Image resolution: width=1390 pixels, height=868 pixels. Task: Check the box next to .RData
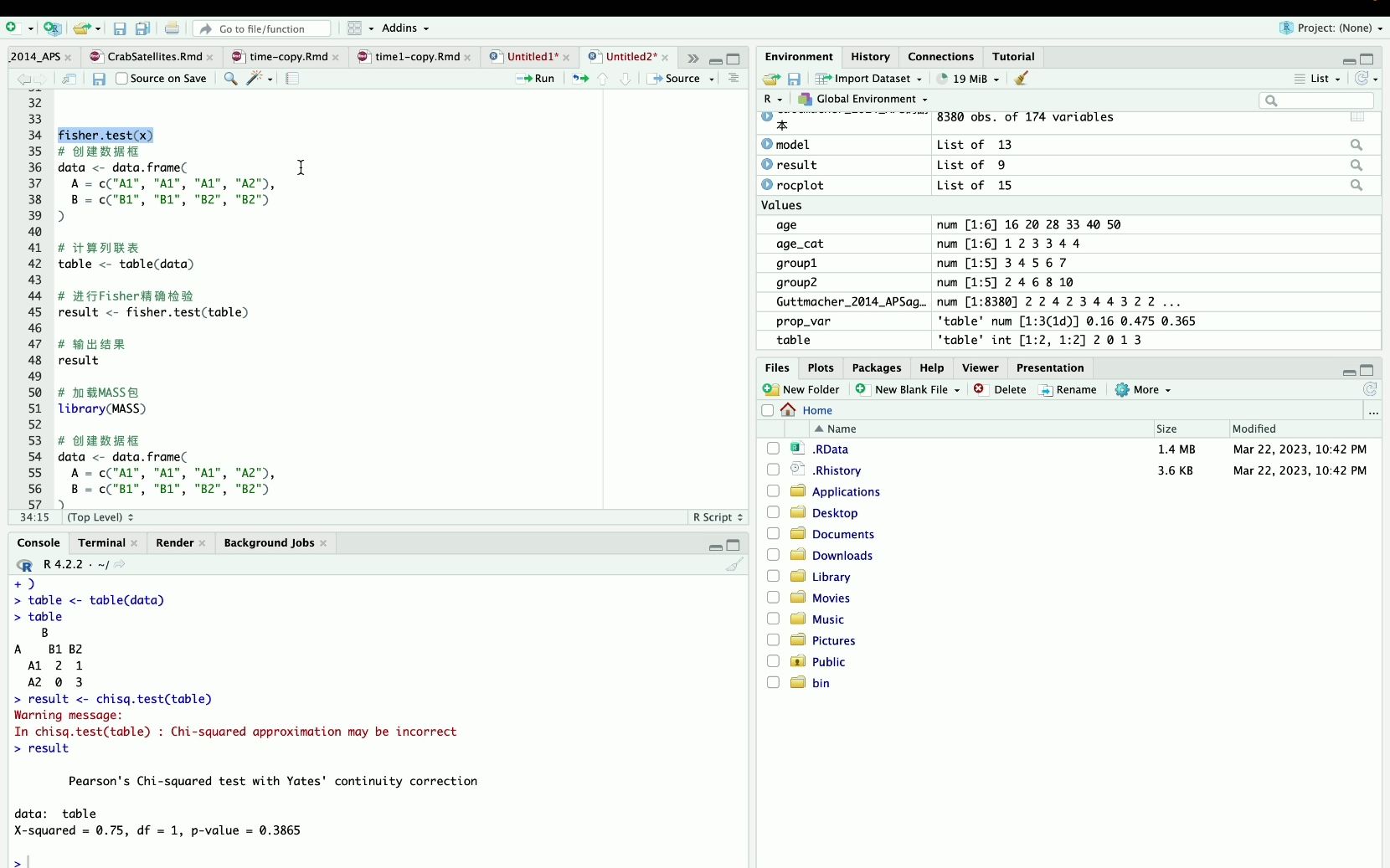(x=774, y=449)
